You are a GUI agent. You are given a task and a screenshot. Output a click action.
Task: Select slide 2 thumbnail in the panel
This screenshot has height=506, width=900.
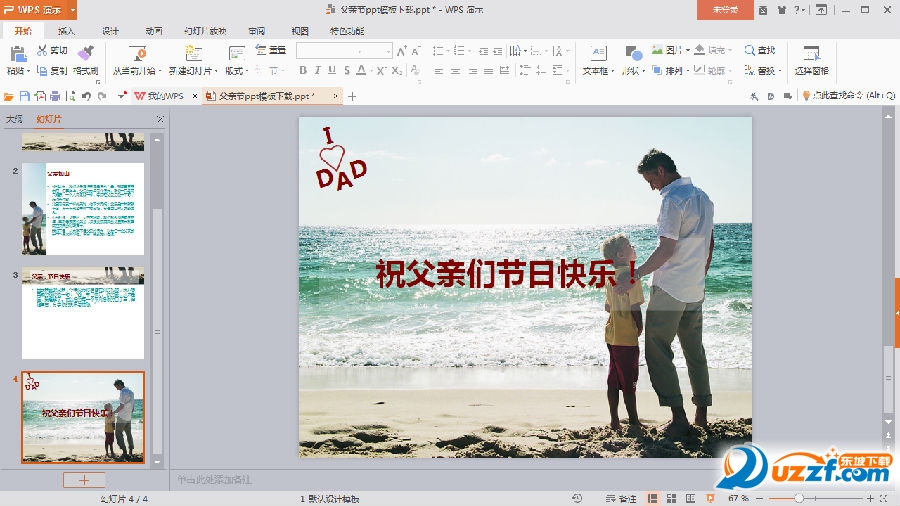coord(83,208)
